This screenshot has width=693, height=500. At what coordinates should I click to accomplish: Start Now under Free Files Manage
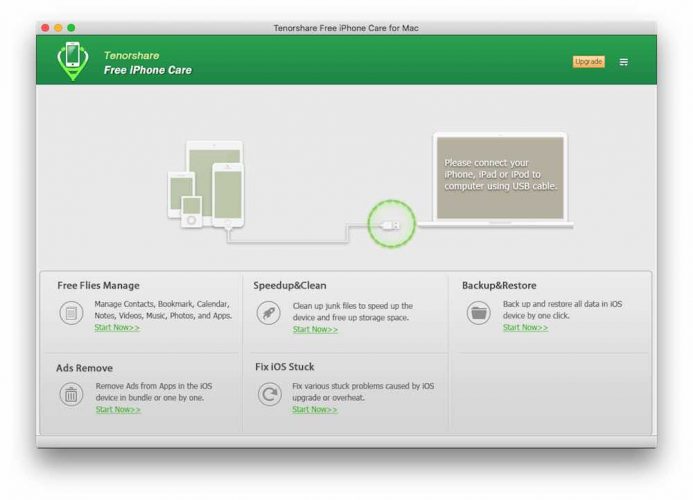point(117,328)
